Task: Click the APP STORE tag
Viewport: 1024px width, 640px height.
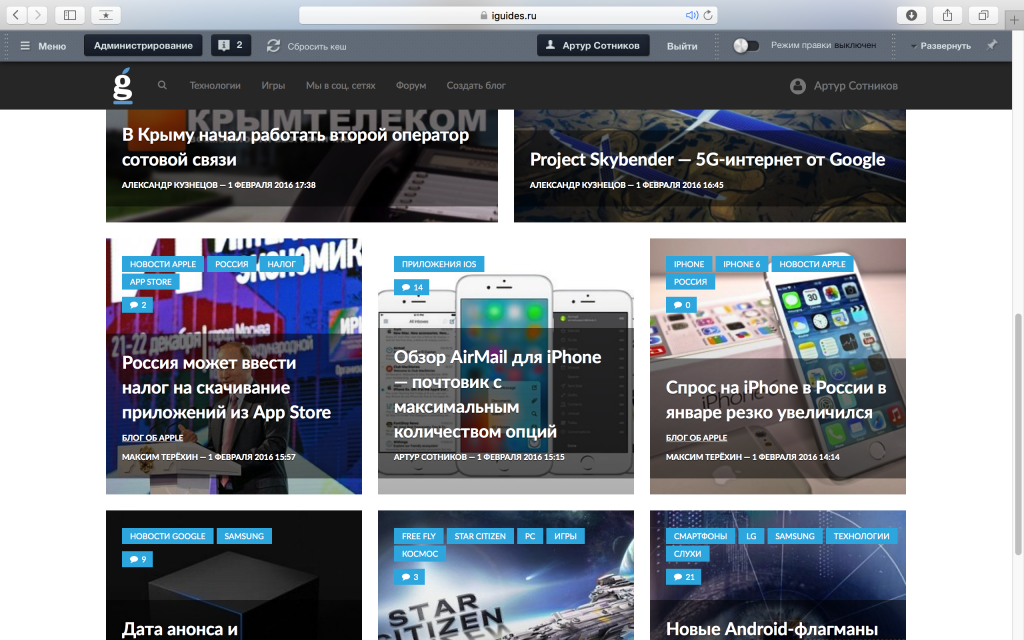Action: tap(150, 281)
